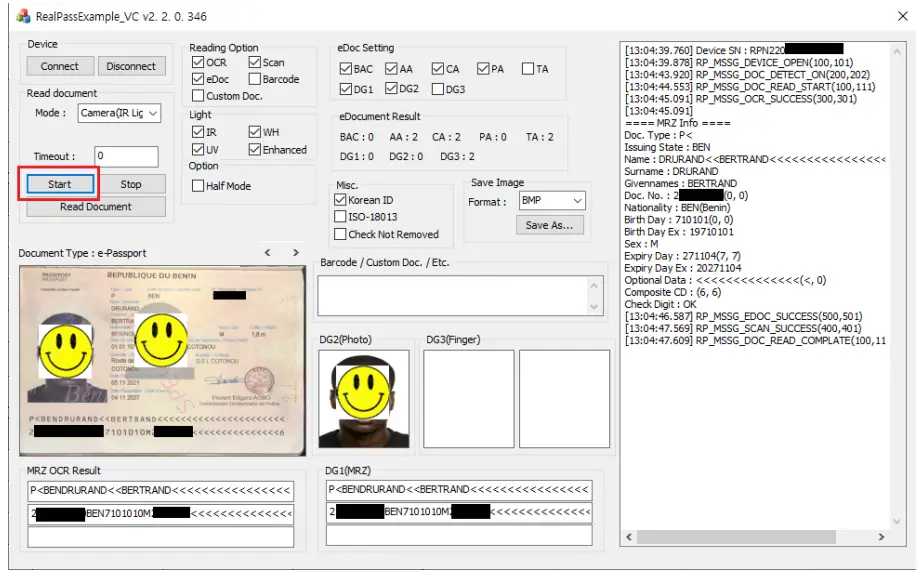Click the Start button to begin reading

[59, 184]
